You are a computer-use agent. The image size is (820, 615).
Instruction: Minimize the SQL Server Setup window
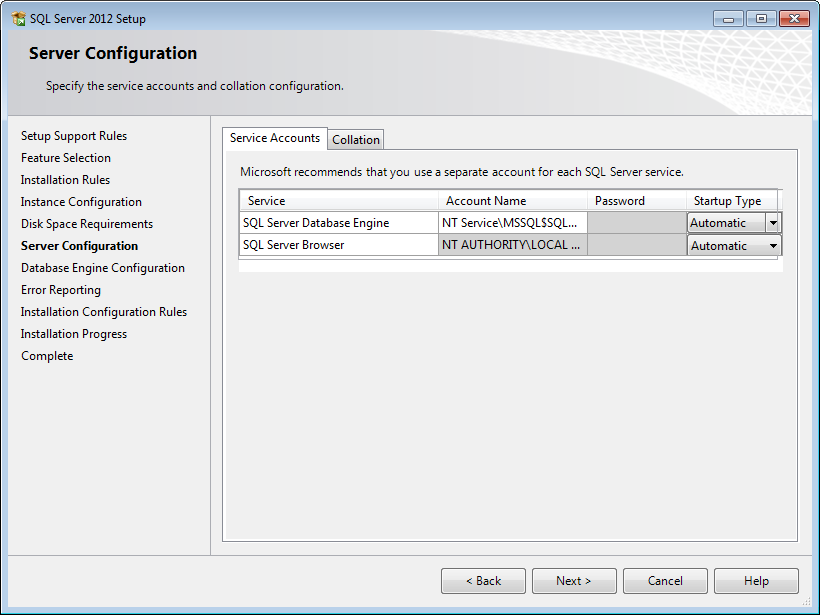pyautogui.click(x=728, y=19)
